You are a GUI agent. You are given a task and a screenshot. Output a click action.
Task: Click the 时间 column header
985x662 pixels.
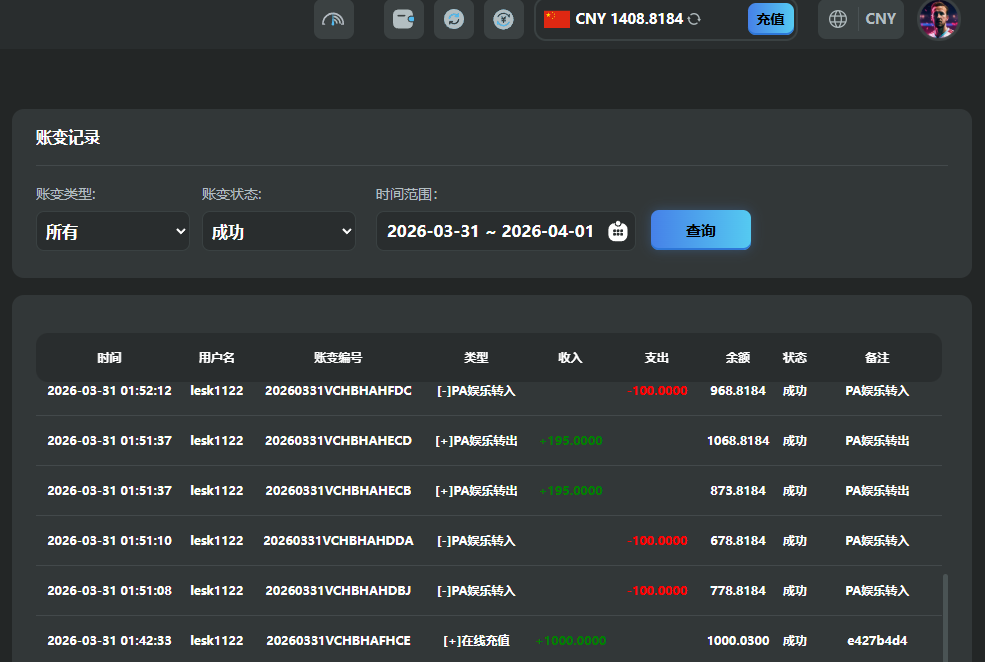tap(110, 357)
